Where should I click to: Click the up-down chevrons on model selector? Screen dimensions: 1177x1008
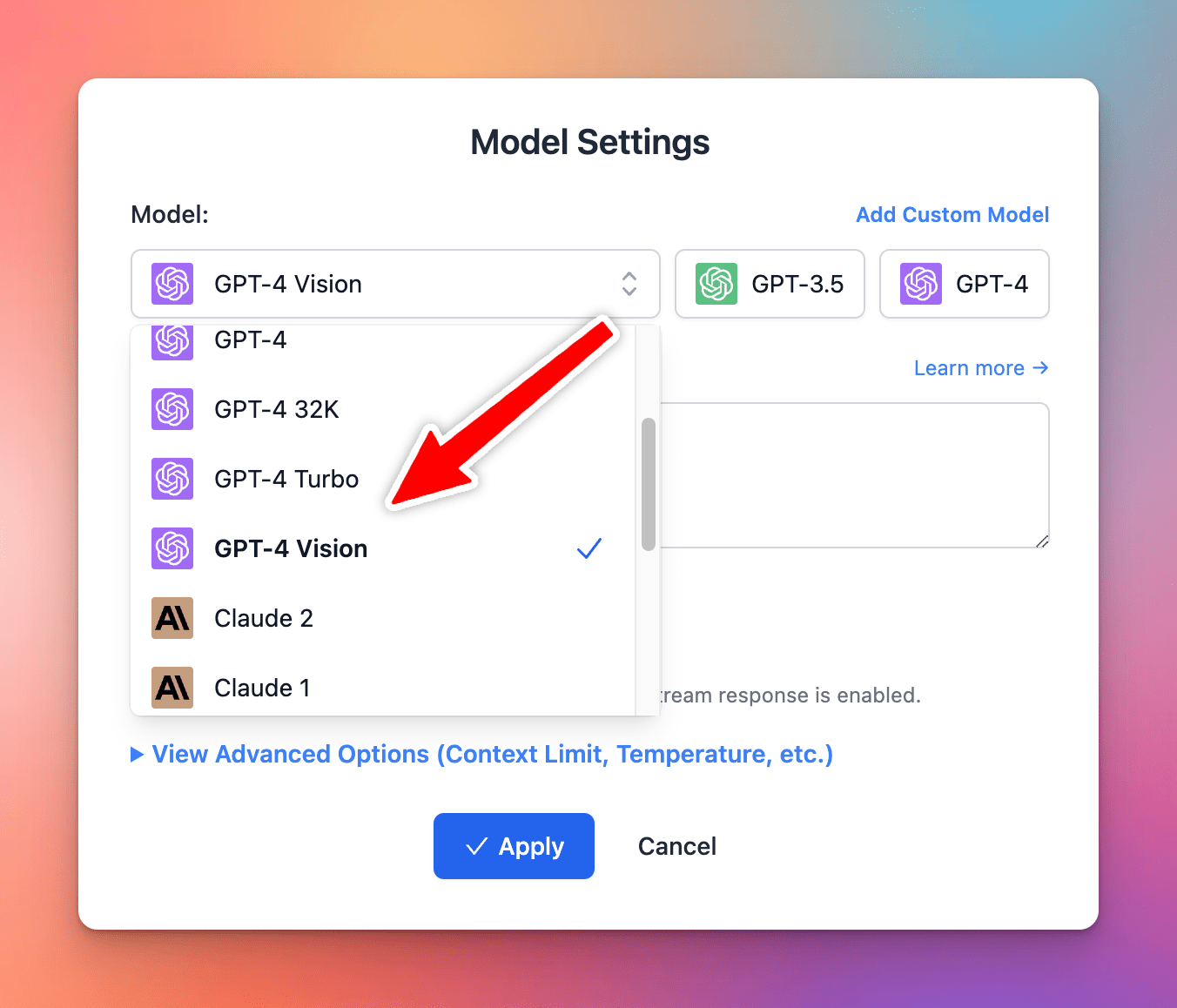tap(629, 284)
